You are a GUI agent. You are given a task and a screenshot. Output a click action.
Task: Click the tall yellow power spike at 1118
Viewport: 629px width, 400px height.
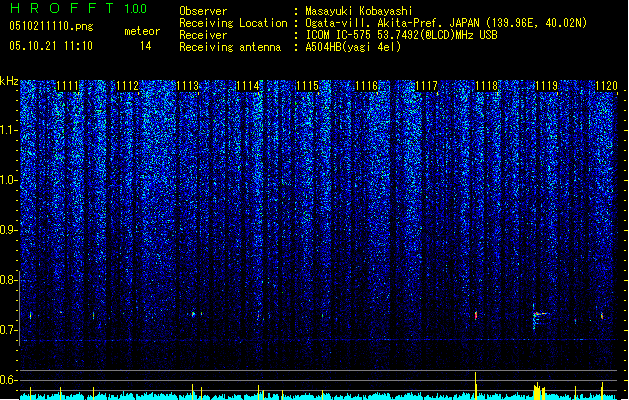(x=476, y=385)
